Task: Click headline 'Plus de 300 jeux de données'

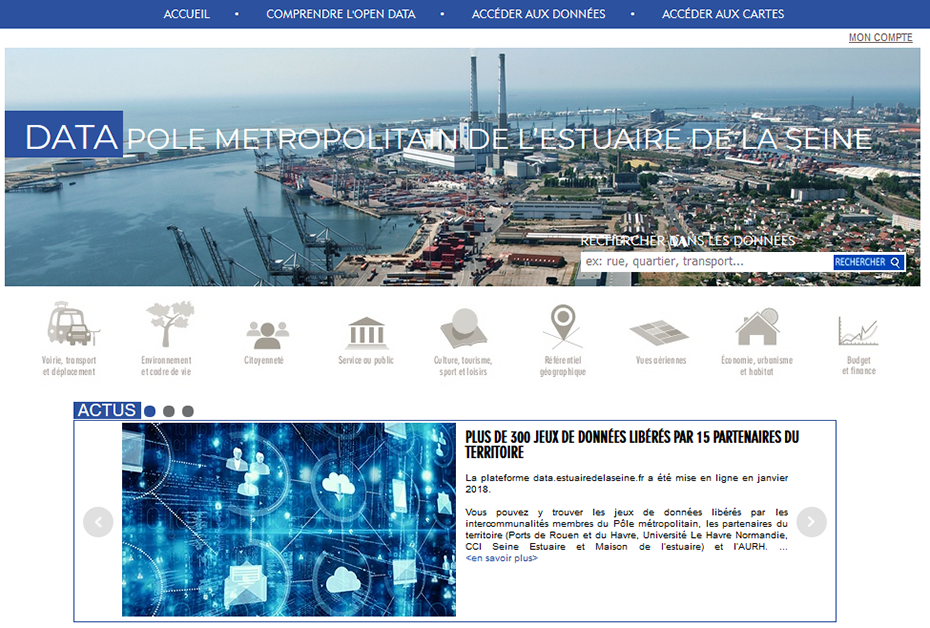Action: 632,445
